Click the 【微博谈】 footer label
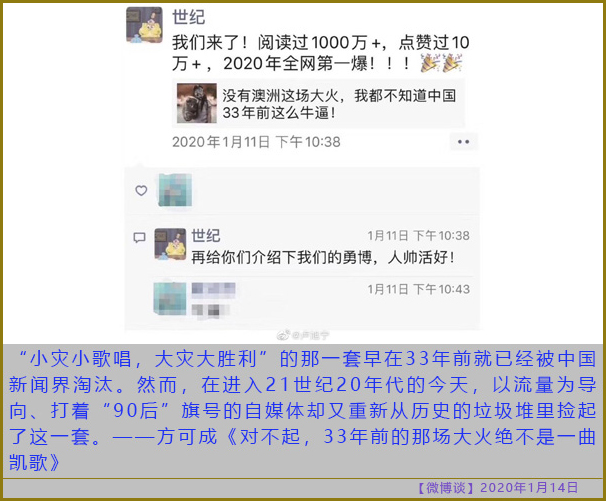 point(446,488)
